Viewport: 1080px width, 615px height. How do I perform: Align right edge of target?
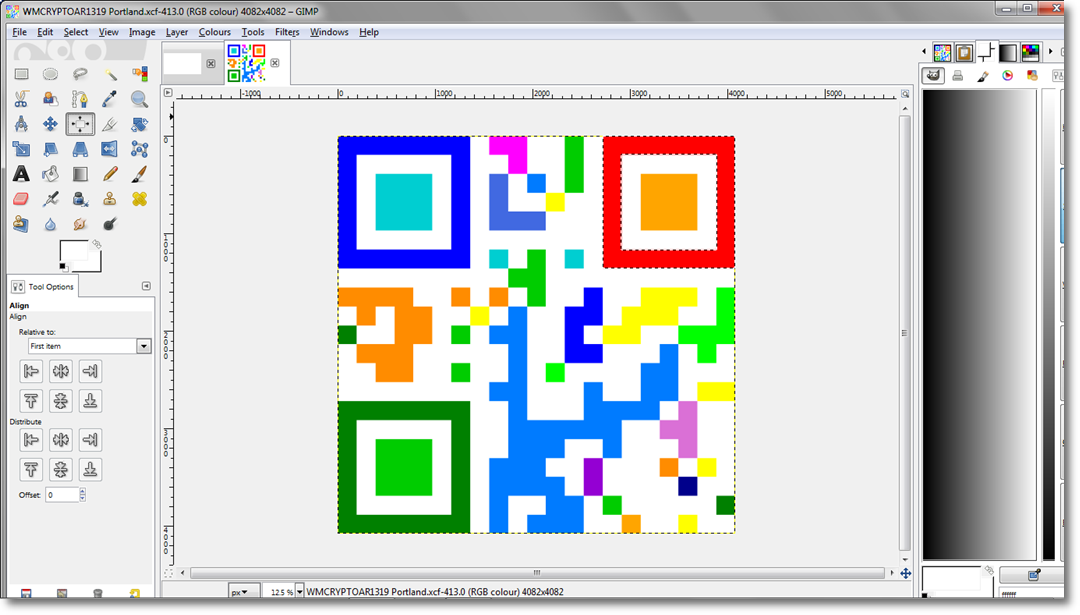coord(90,371)
